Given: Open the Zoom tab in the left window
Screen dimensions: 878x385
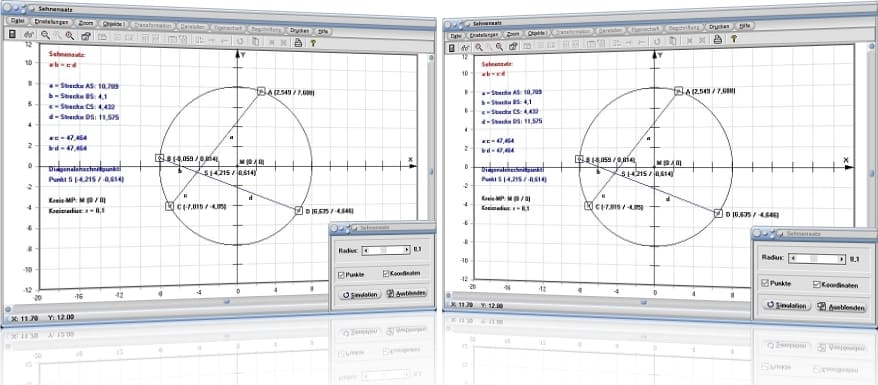Looking at the screenshot, I should [86, 24].
